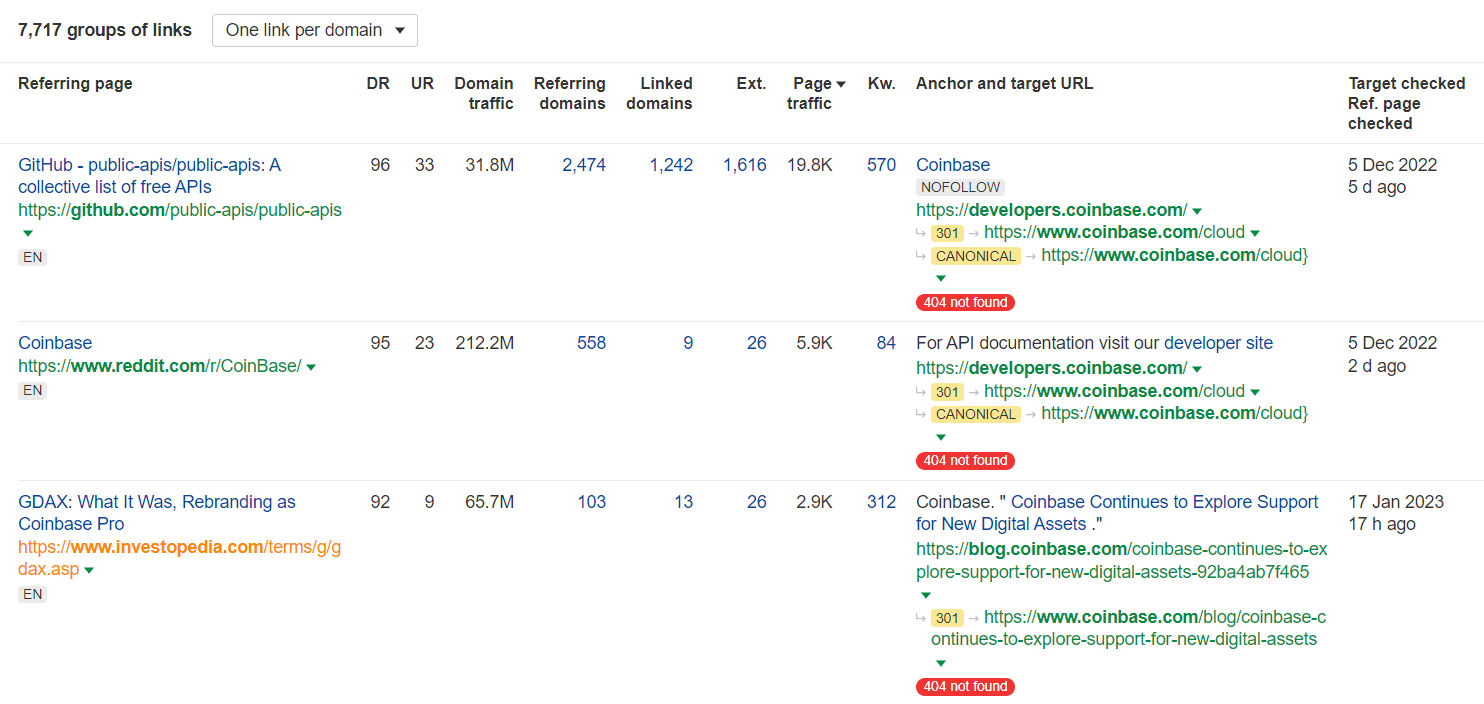
Task: Open the 84 keywords value
Action: click(x=886, y=343)
